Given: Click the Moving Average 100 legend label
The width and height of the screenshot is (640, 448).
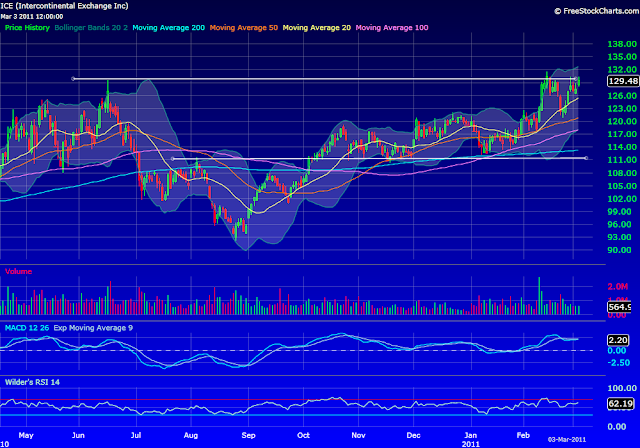Looking at the screenshot, I should (392, 28).
